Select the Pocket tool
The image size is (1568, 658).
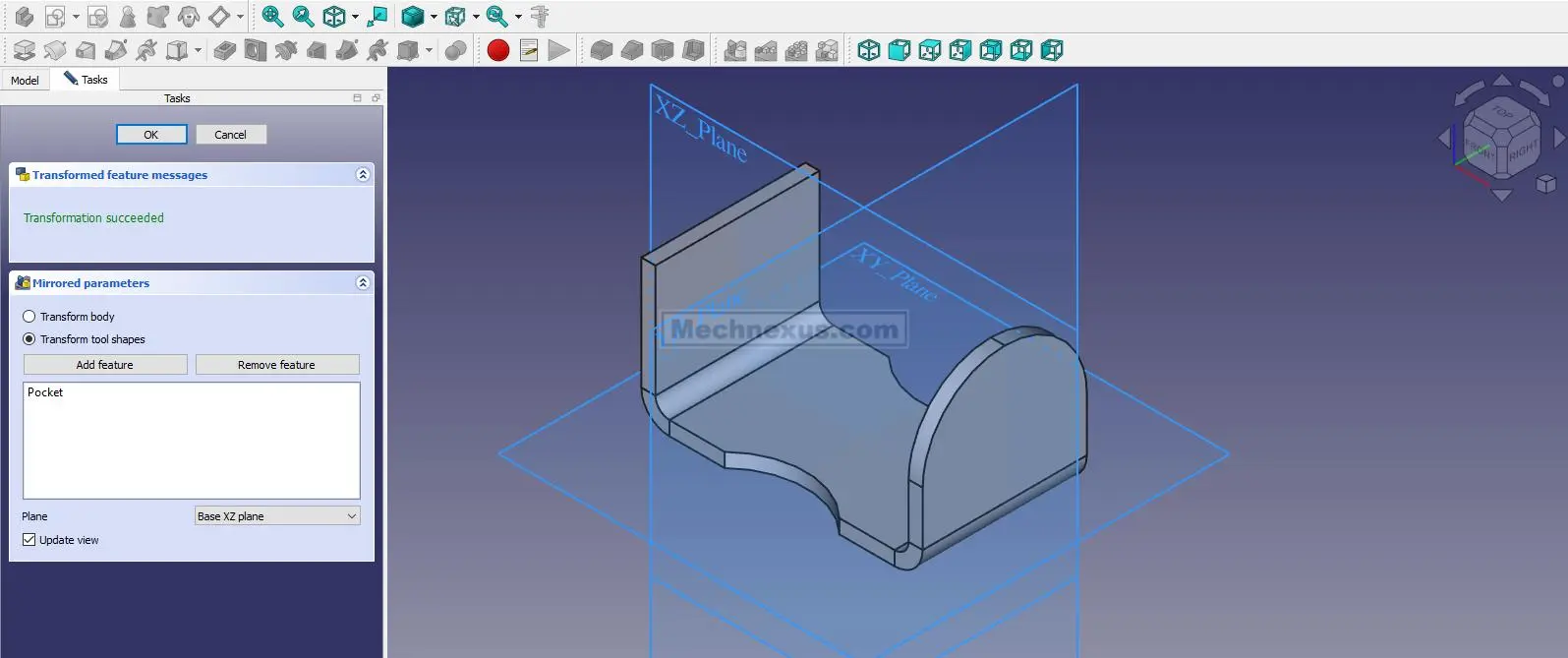point(225,50)
